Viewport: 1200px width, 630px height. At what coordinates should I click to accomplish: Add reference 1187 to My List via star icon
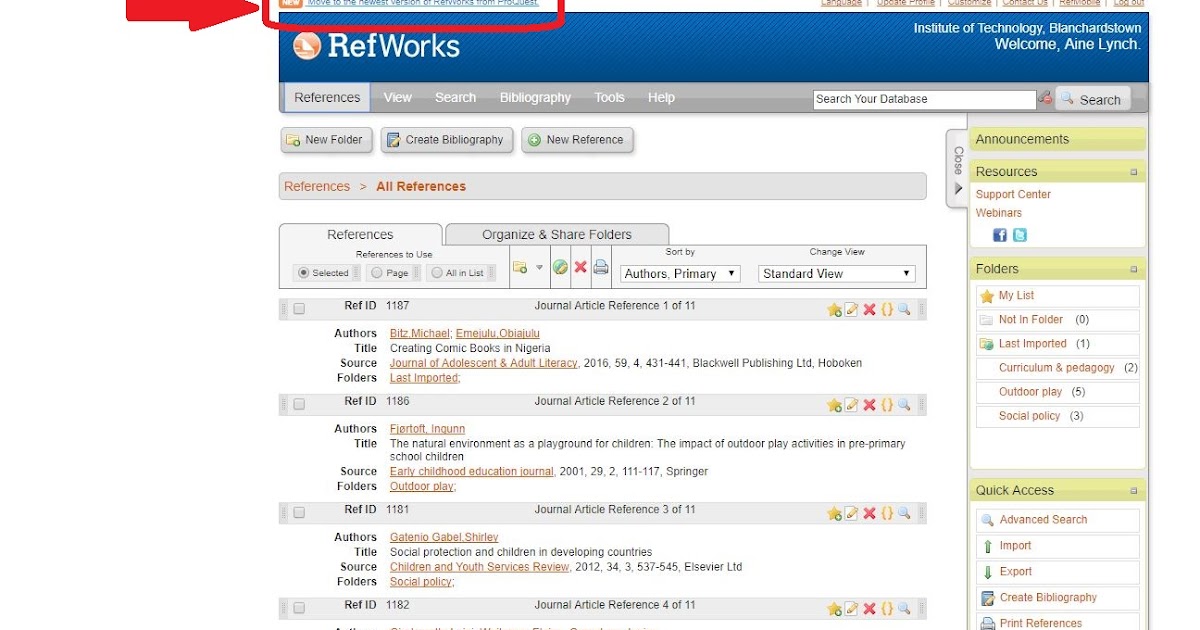(x=835, y=310)
